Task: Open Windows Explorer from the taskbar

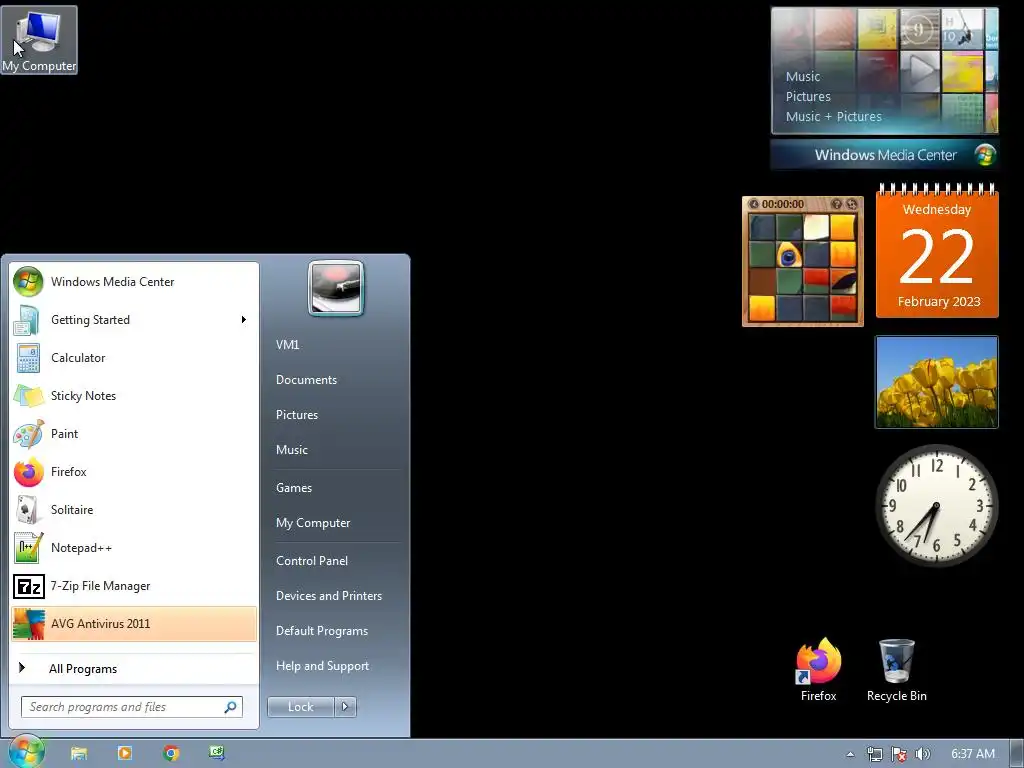Action: 79,753
